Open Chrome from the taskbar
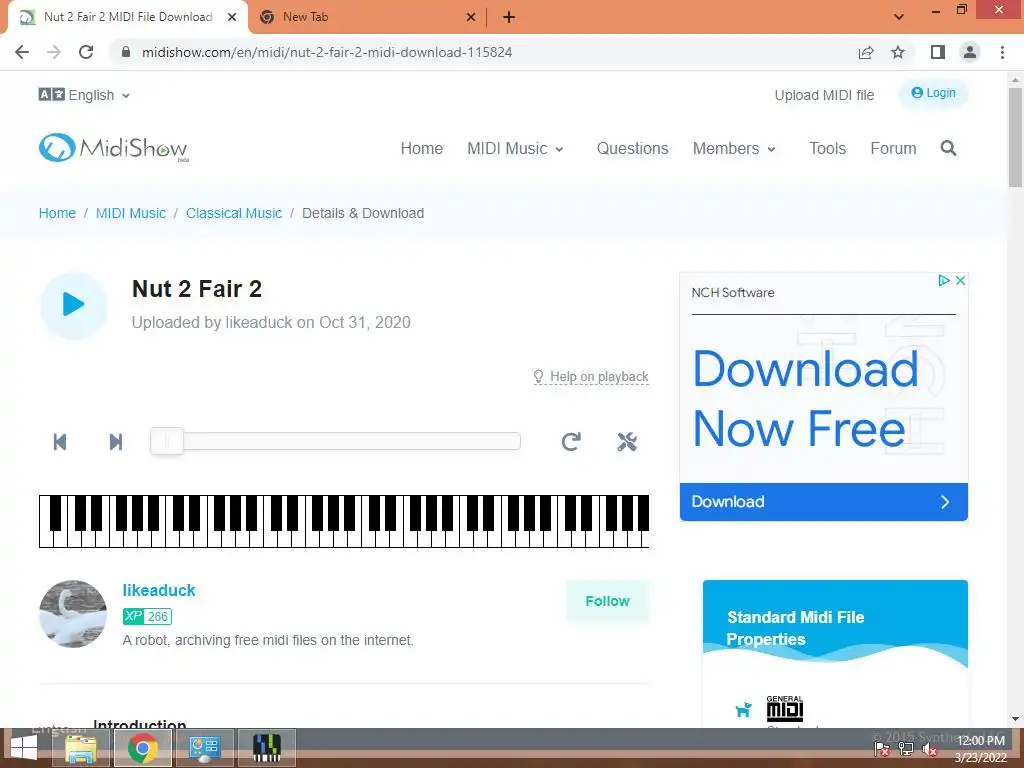1024x768 pixels. tap(142, 748)
